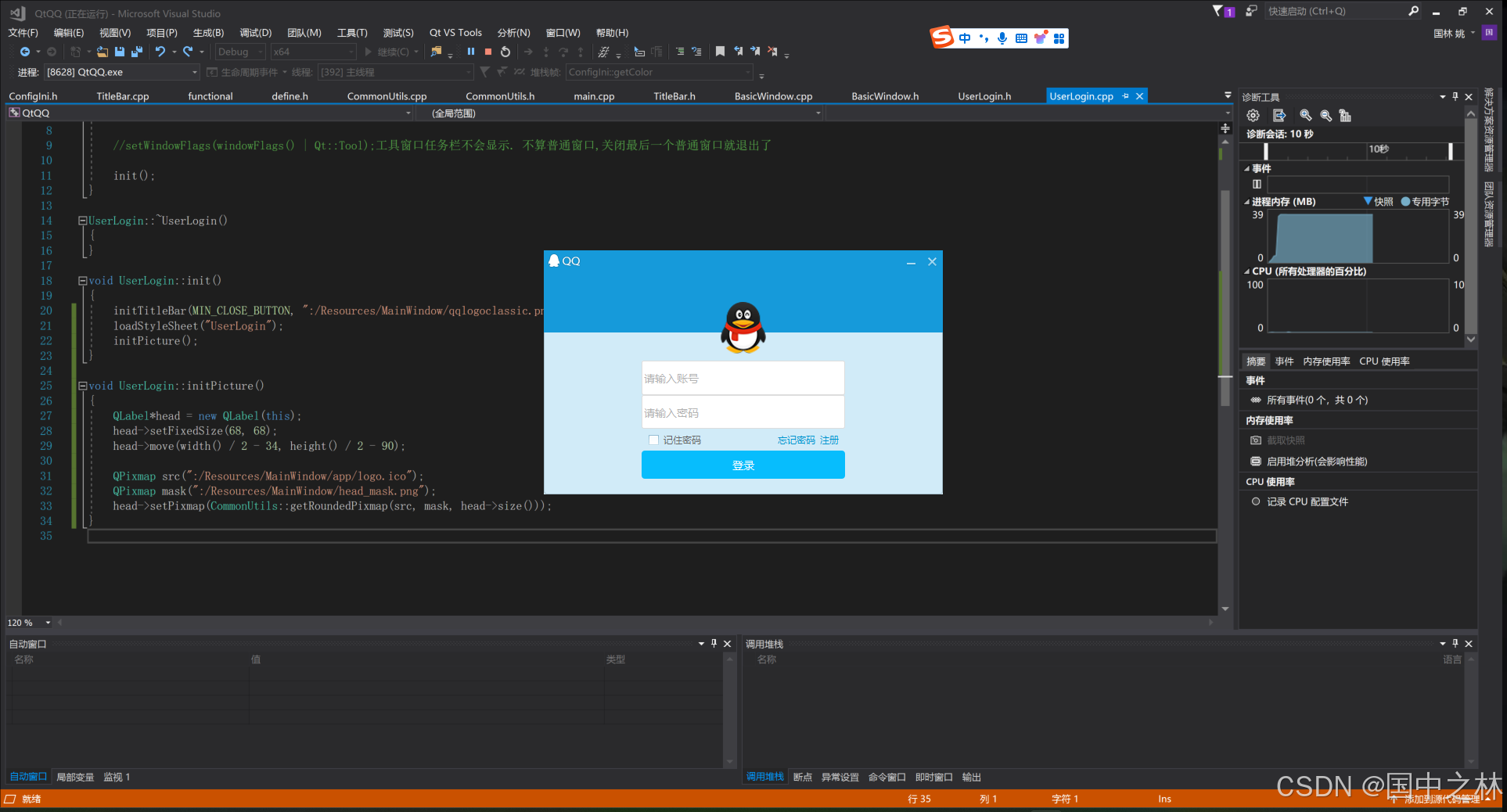
Task: Toggle the Sogou Chinese/English mode button
Action: (965, 38)
